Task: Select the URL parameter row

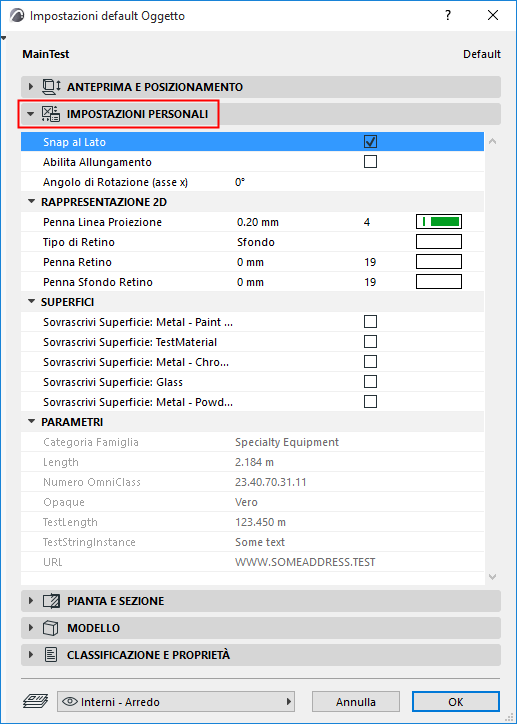Action: pos(252,562)
